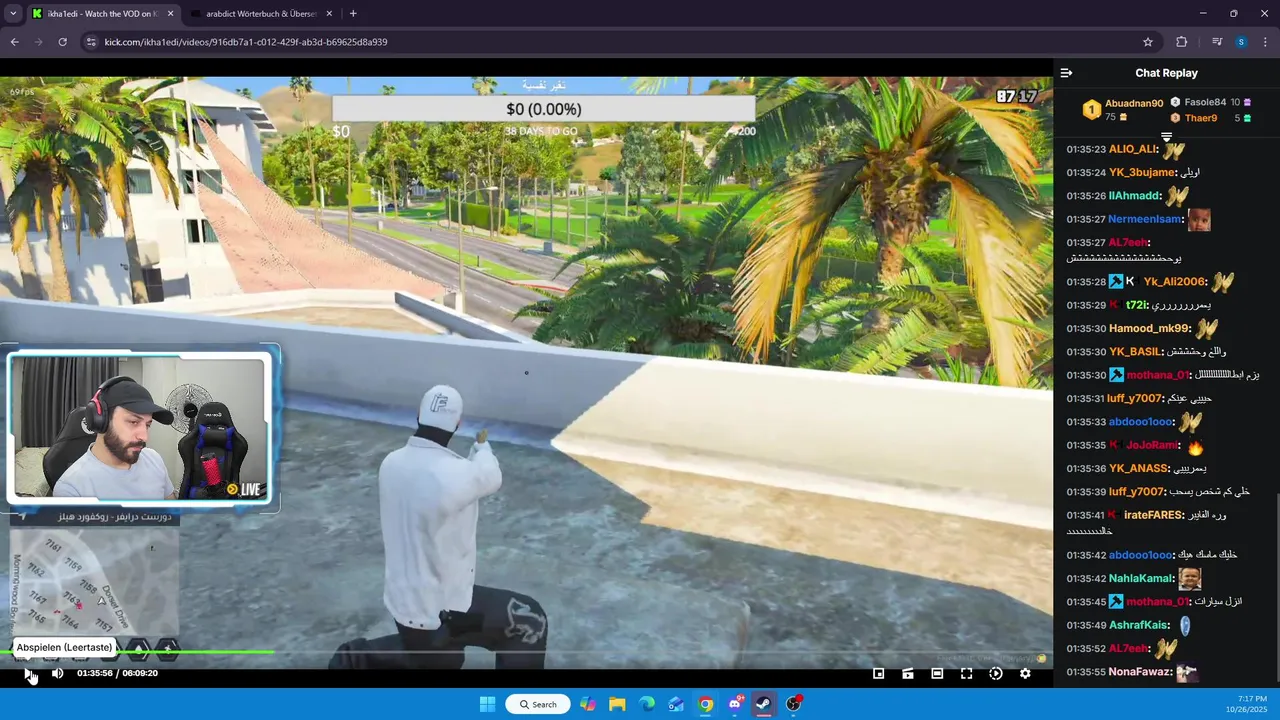1280x720 pixels.
Task: Click username mothana_01 at 01:35:30
Action: point(1157,375)
